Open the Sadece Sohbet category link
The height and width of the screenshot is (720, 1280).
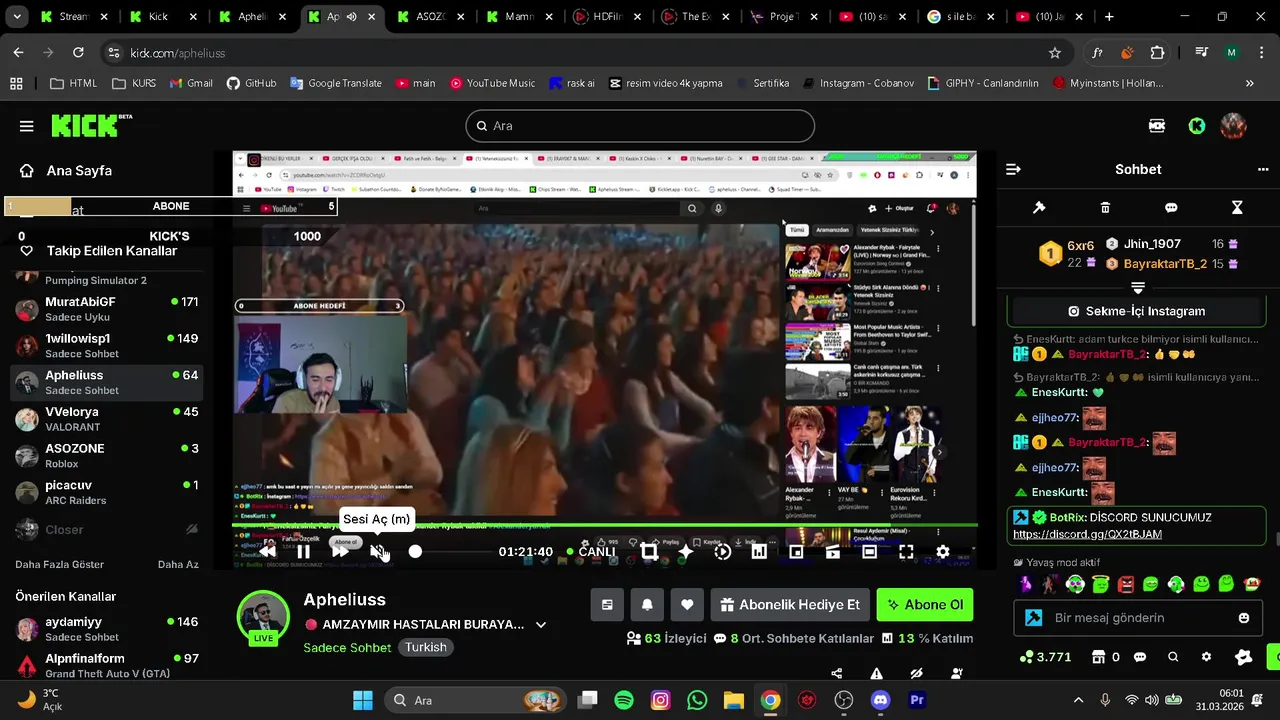(x=347, y=647)
